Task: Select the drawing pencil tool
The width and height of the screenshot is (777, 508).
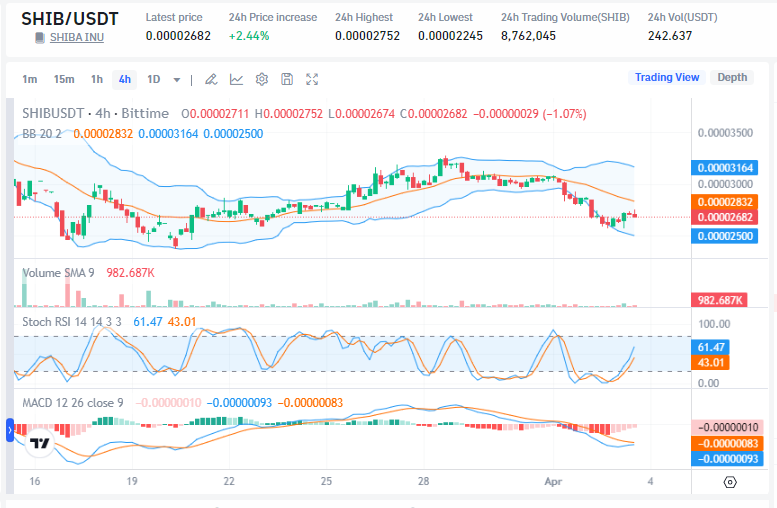Action: pyautogui.click(x=211, y=79)
